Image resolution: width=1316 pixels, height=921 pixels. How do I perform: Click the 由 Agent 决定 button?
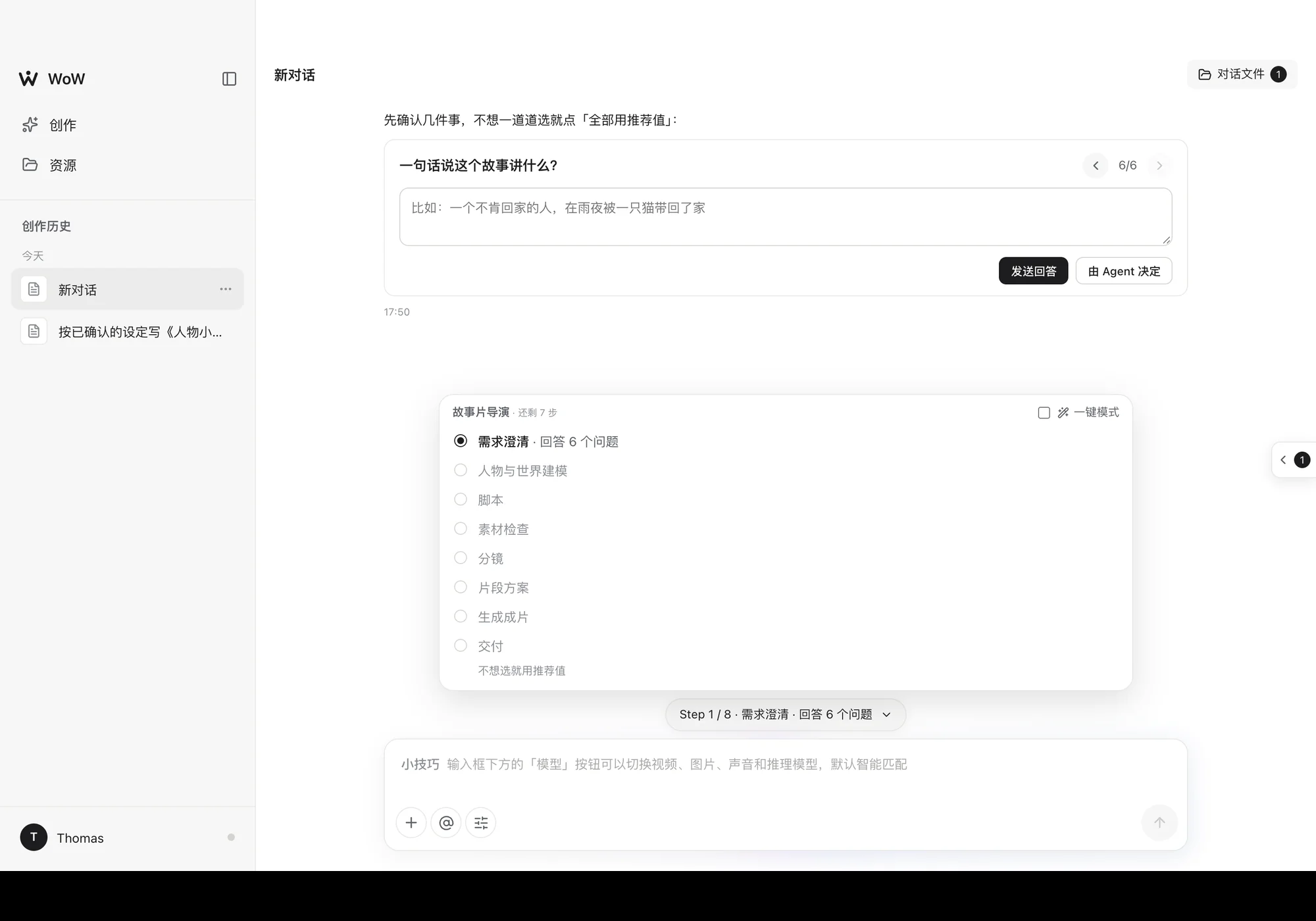pyautogui.click(x=1124, y=271)
